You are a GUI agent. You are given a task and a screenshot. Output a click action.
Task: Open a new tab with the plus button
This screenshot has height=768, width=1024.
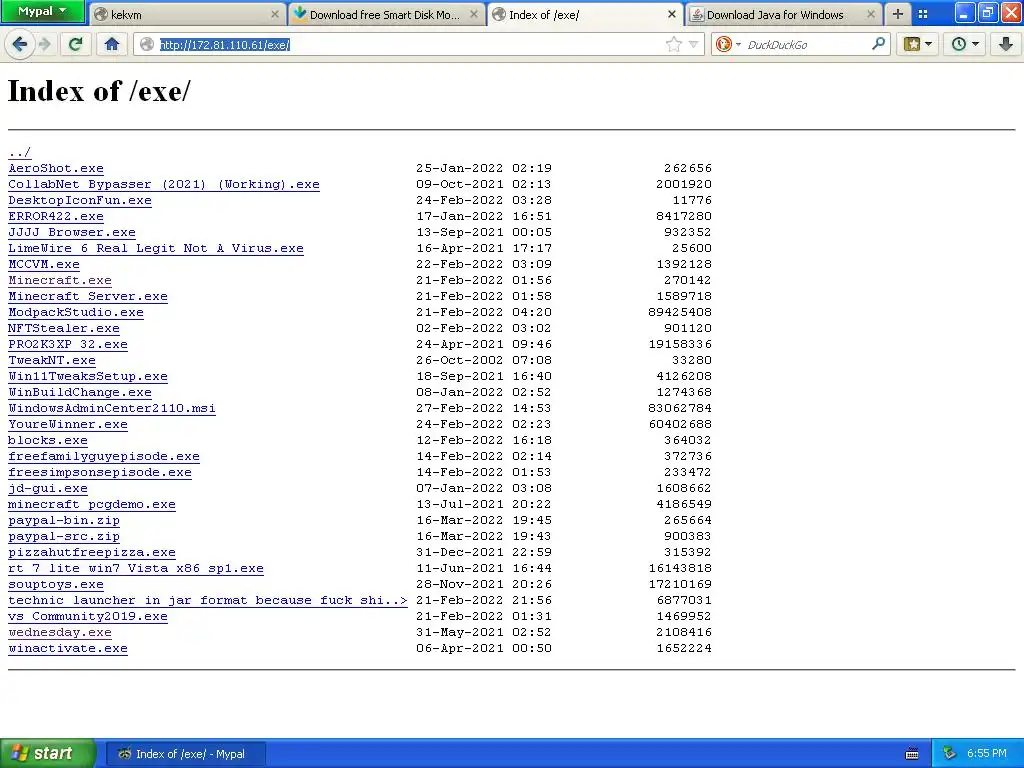pos(898,14)
